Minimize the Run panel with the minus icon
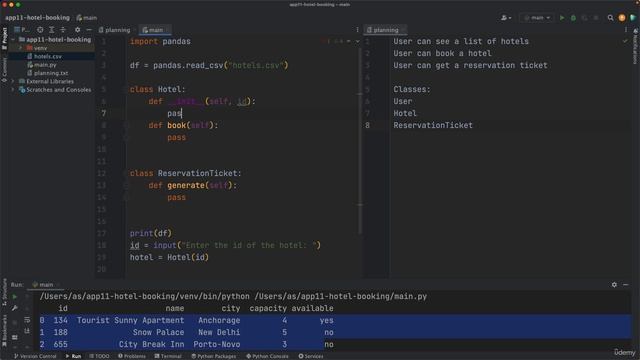The width and height of the screenshot is (640, 360). pyautogui.click(x=626, y=284)
